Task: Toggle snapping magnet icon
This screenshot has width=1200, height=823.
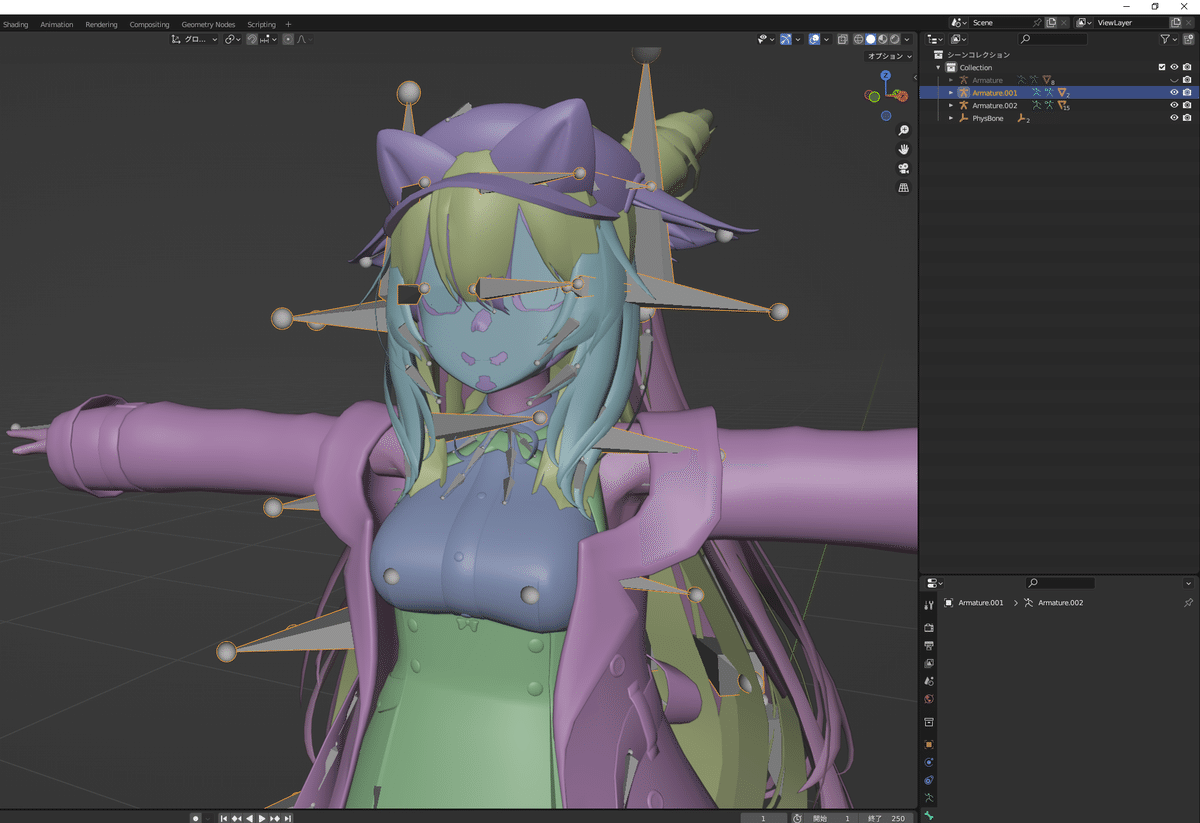Action: coord(252,39)
